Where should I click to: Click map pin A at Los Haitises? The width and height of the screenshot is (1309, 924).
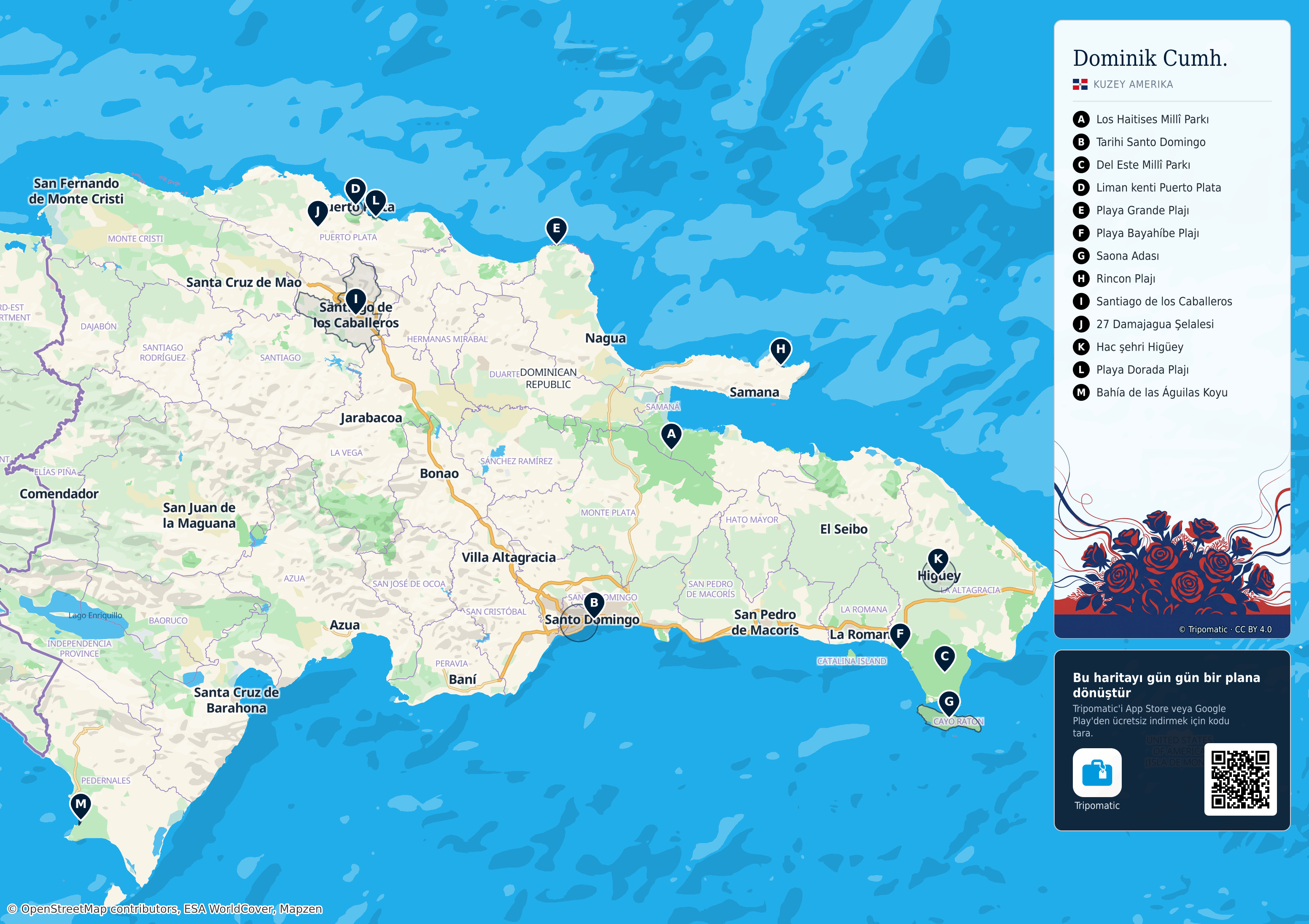(671, 435)
